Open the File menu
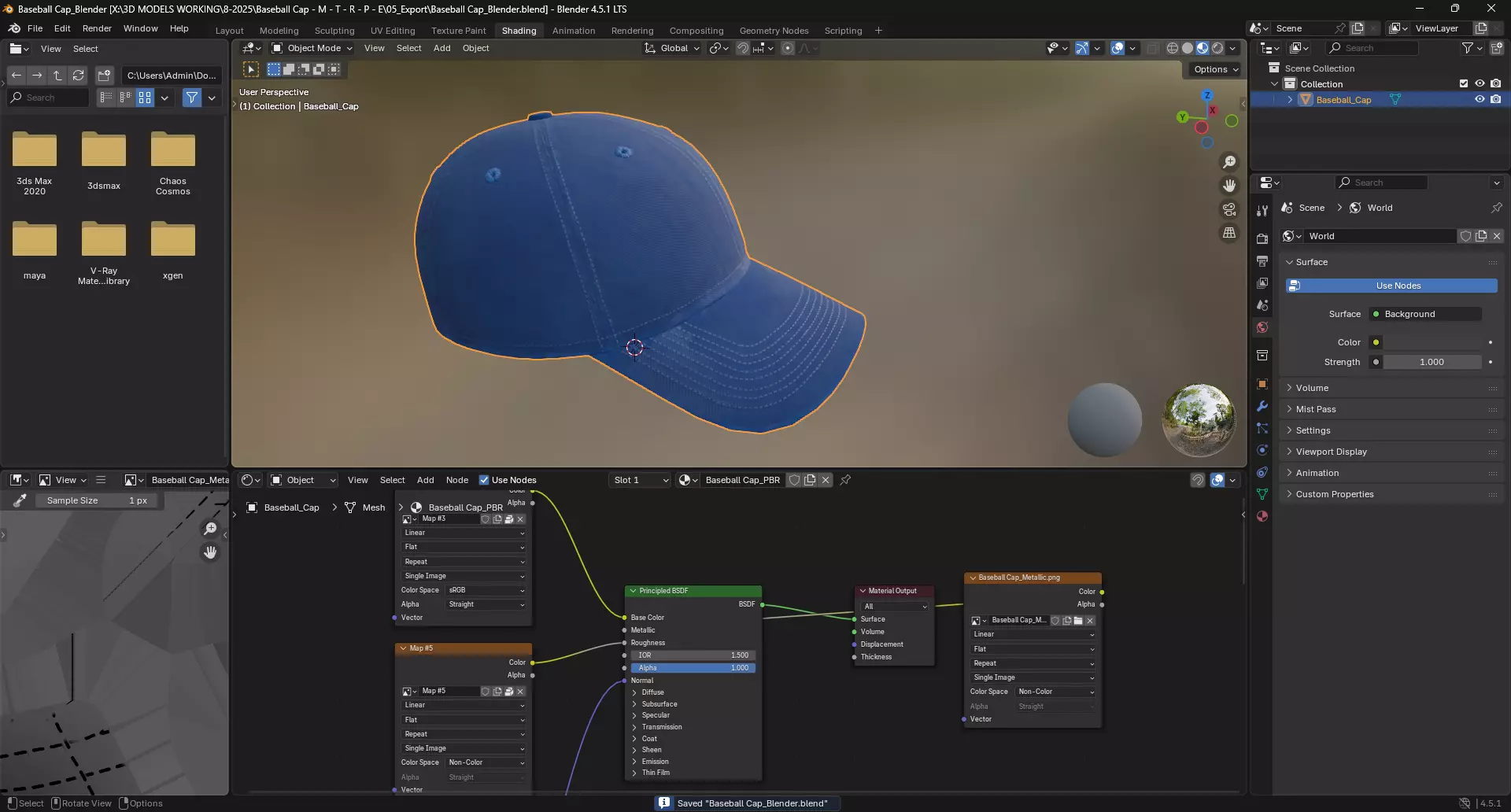Viewport: 1511px width, 812px height. 35,28
